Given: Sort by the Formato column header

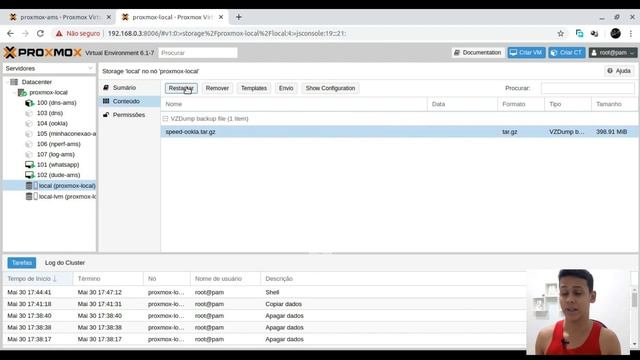Looking at the screenshot, I should (521, 104).
